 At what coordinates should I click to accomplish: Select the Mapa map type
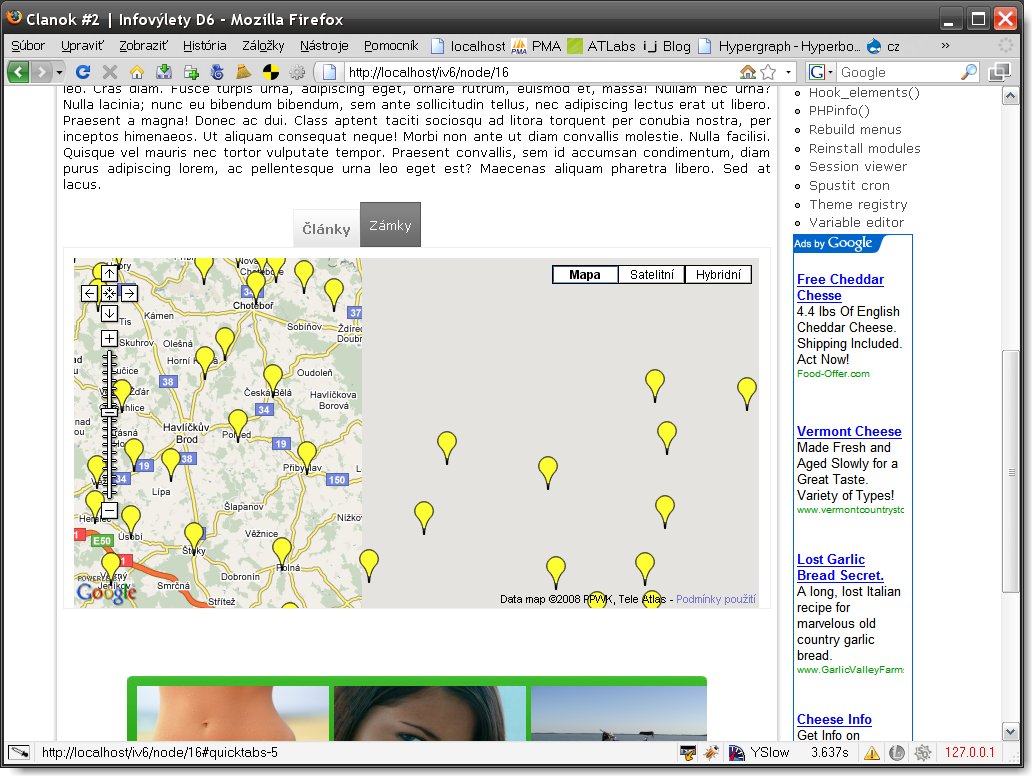pos(585,275)
